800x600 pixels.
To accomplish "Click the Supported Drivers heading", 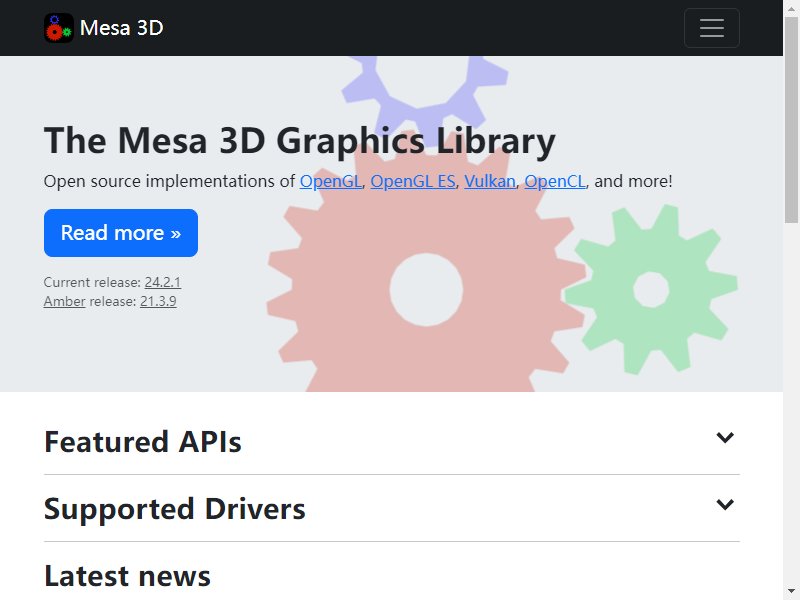I will tap(175, 509).
